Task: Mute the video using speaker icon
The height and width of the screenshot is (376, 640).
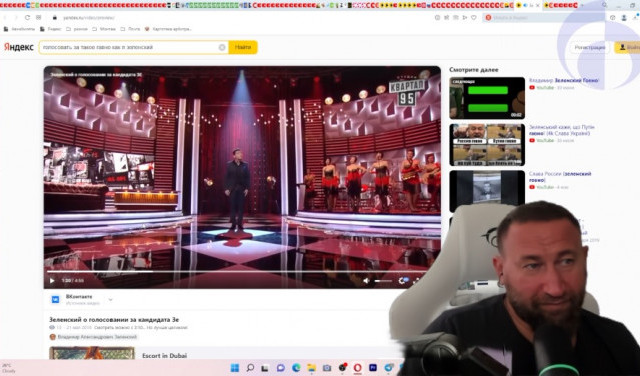Action: point(366,280)
